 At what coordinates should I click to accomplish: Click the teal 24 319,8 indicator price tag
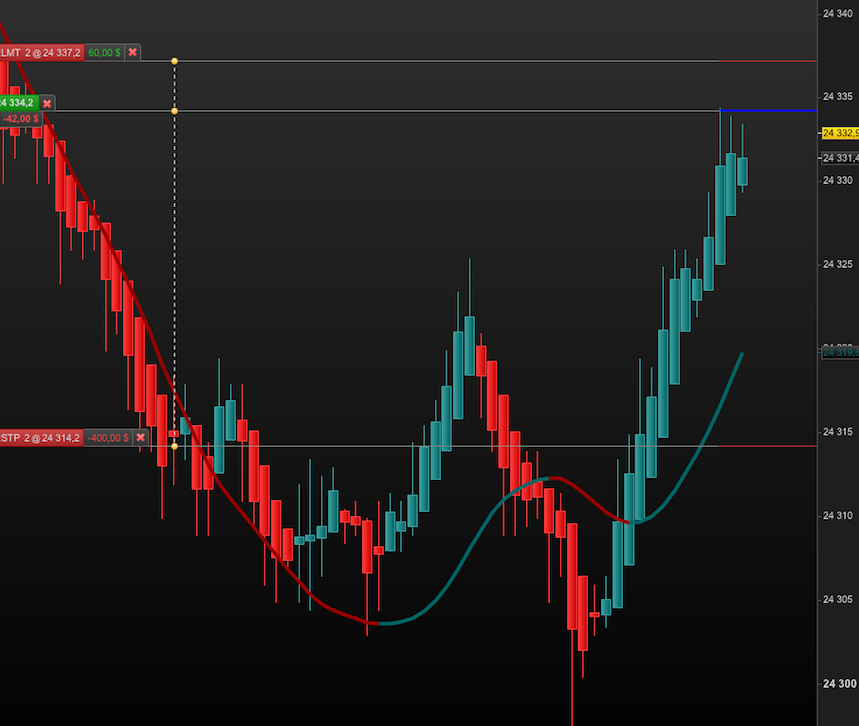[x=840, y=352]
